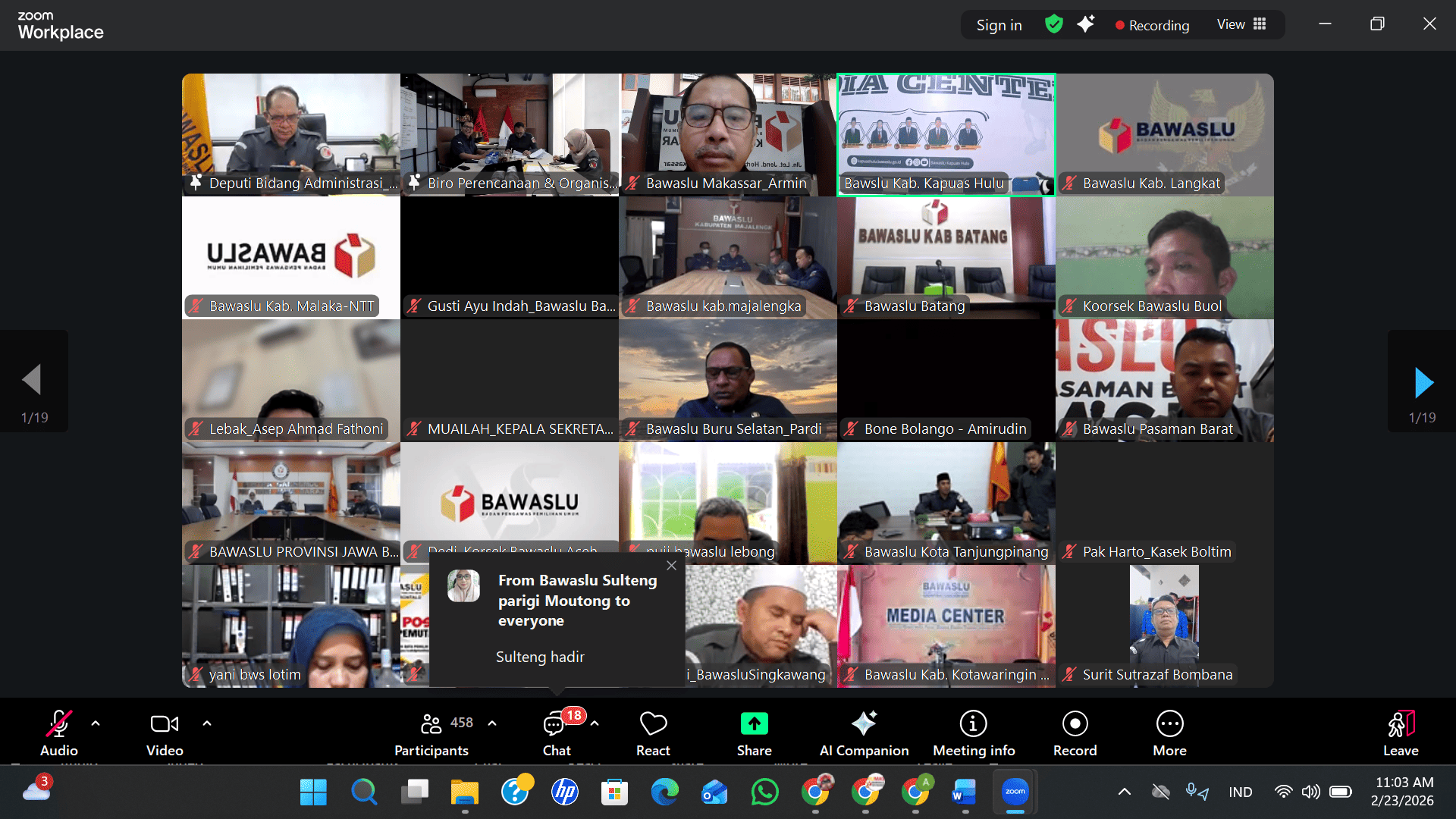
Task: Open the React emoji menu
Action: (x=653, y=733)
